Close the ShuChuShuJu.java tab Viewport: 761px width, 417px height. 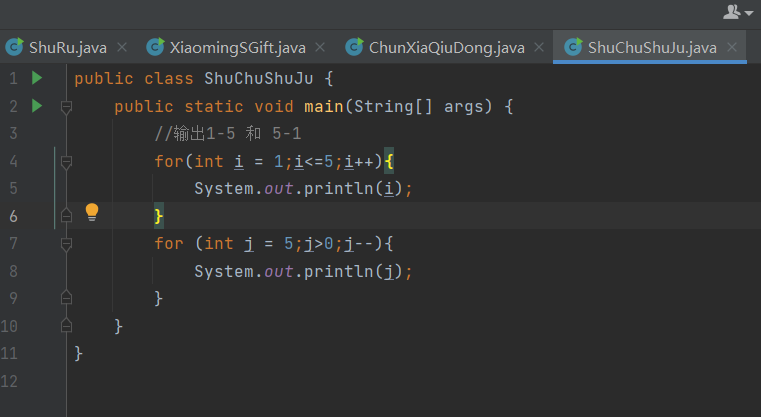732,47
